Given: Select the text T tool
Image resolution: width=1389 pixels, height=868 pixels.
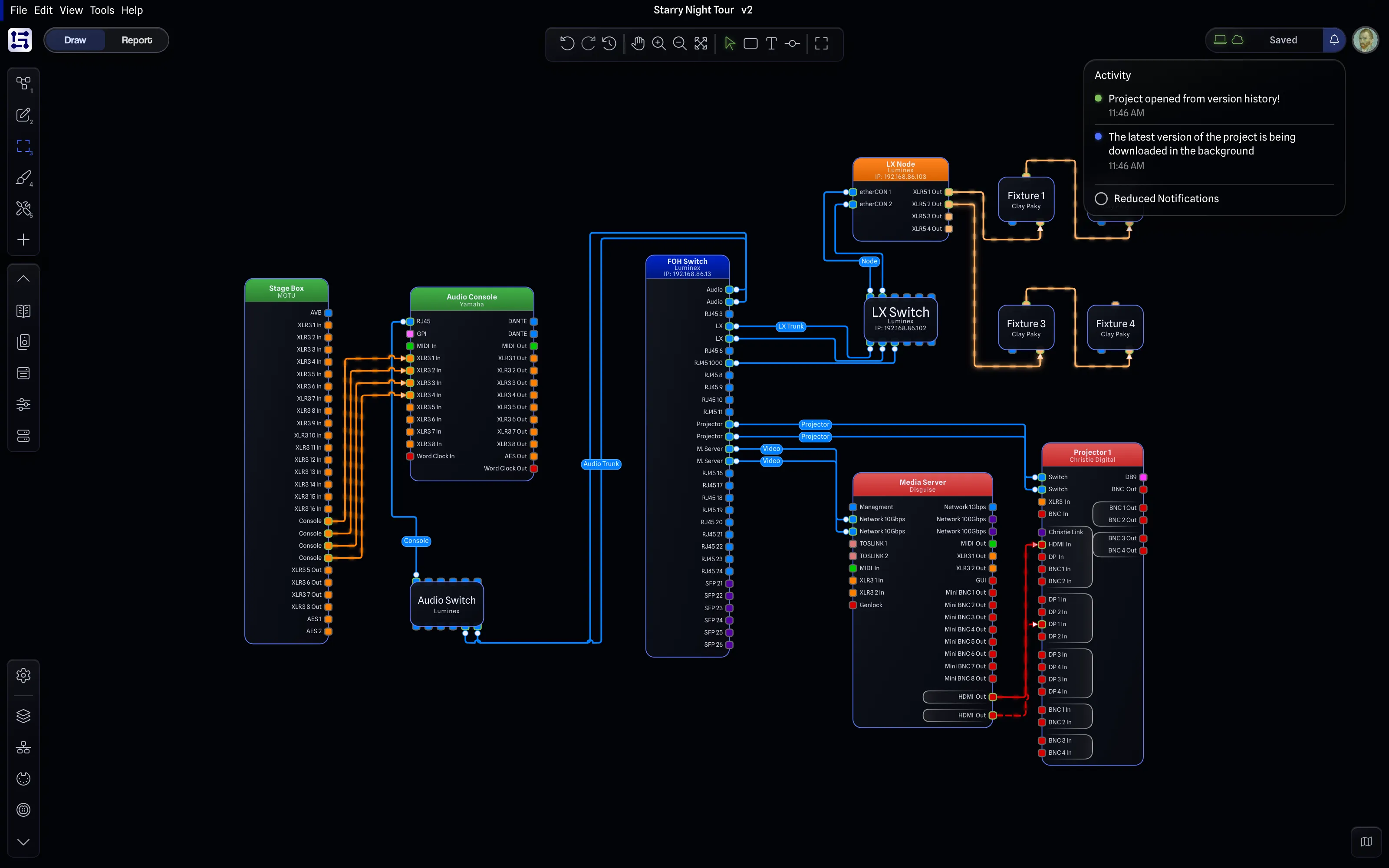Looking at the screenshot, I should point(771,43).
